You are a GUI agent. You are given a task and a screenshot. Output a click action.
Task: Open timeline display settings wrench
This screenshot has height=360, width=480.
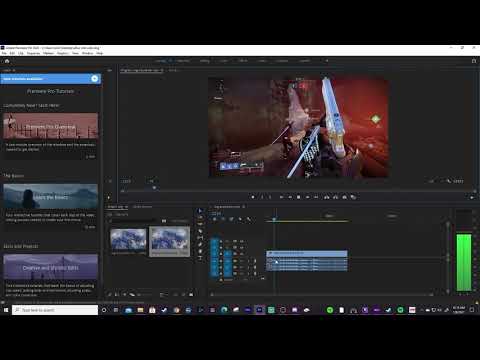point(249,219)
